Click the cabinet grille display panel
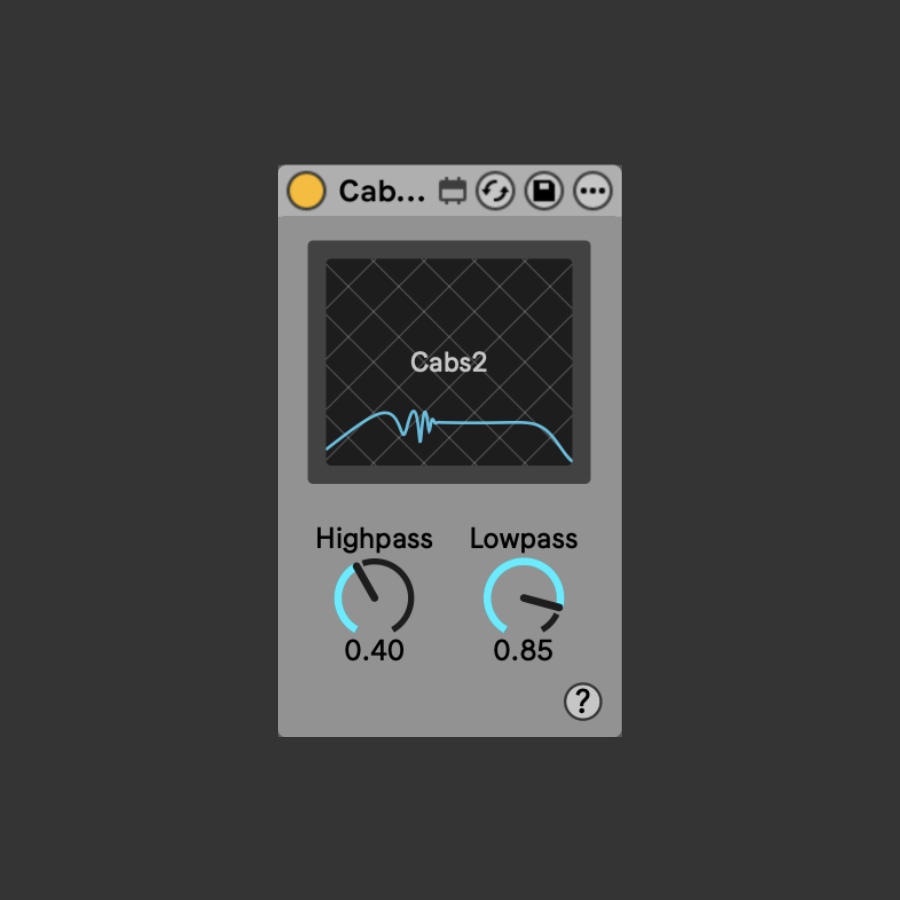 449,362
